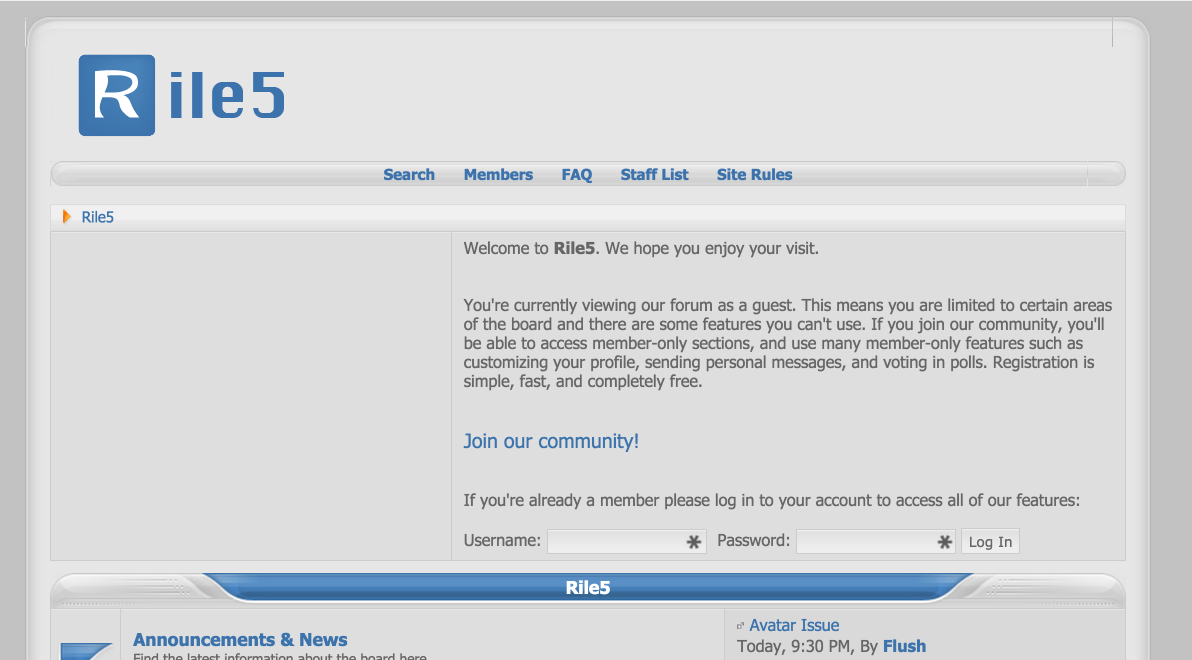Viewport: 1192px width, 660px height.
Task: Click the Rile5 breadcrumb link
Action: tap(97, 217)
